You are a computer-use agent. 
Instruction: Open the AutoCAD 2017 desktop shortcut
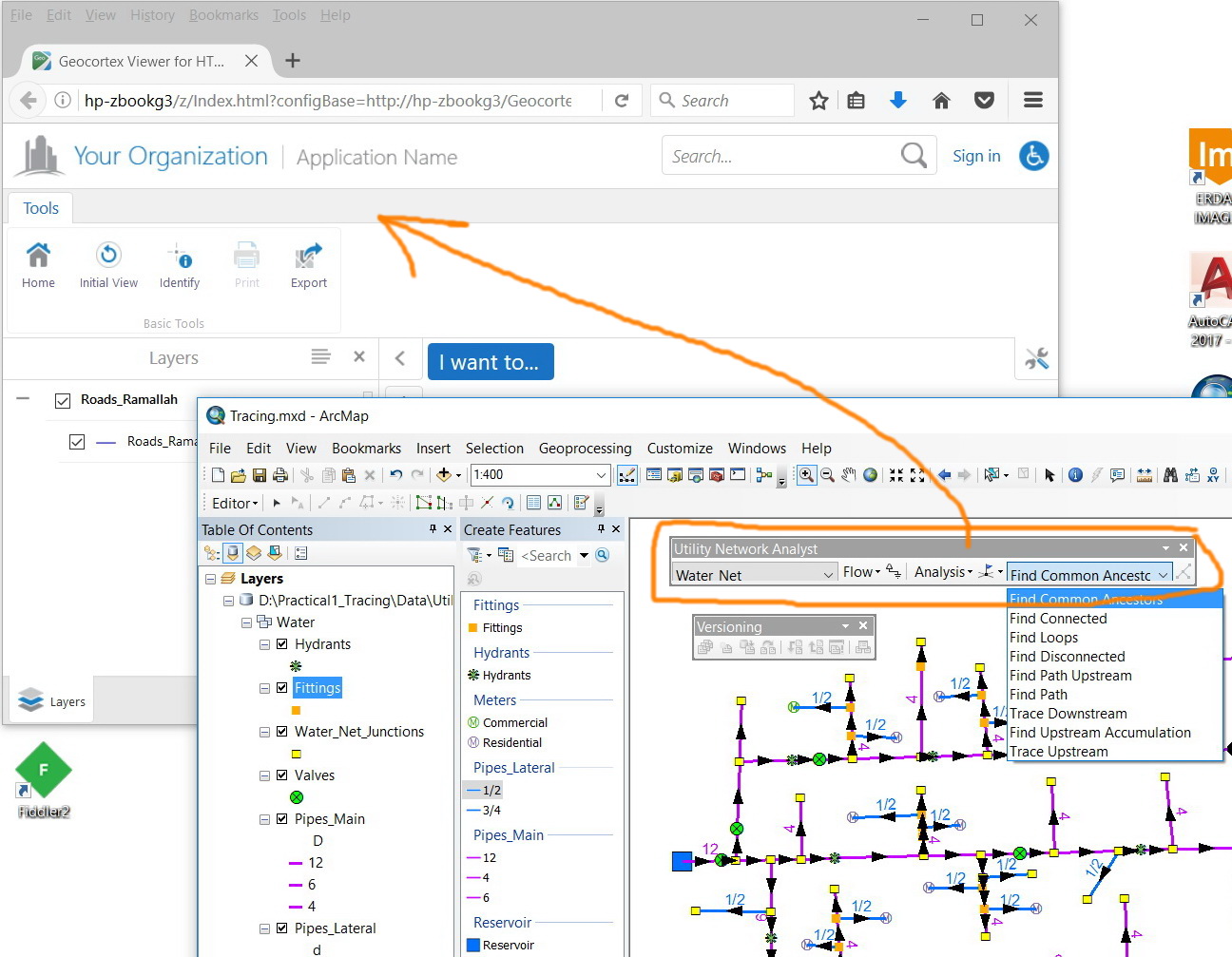(1210, 299)
